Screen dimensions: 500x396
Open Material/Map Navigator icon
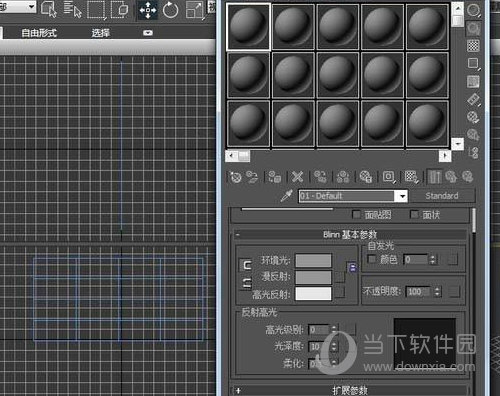(473, 153)
